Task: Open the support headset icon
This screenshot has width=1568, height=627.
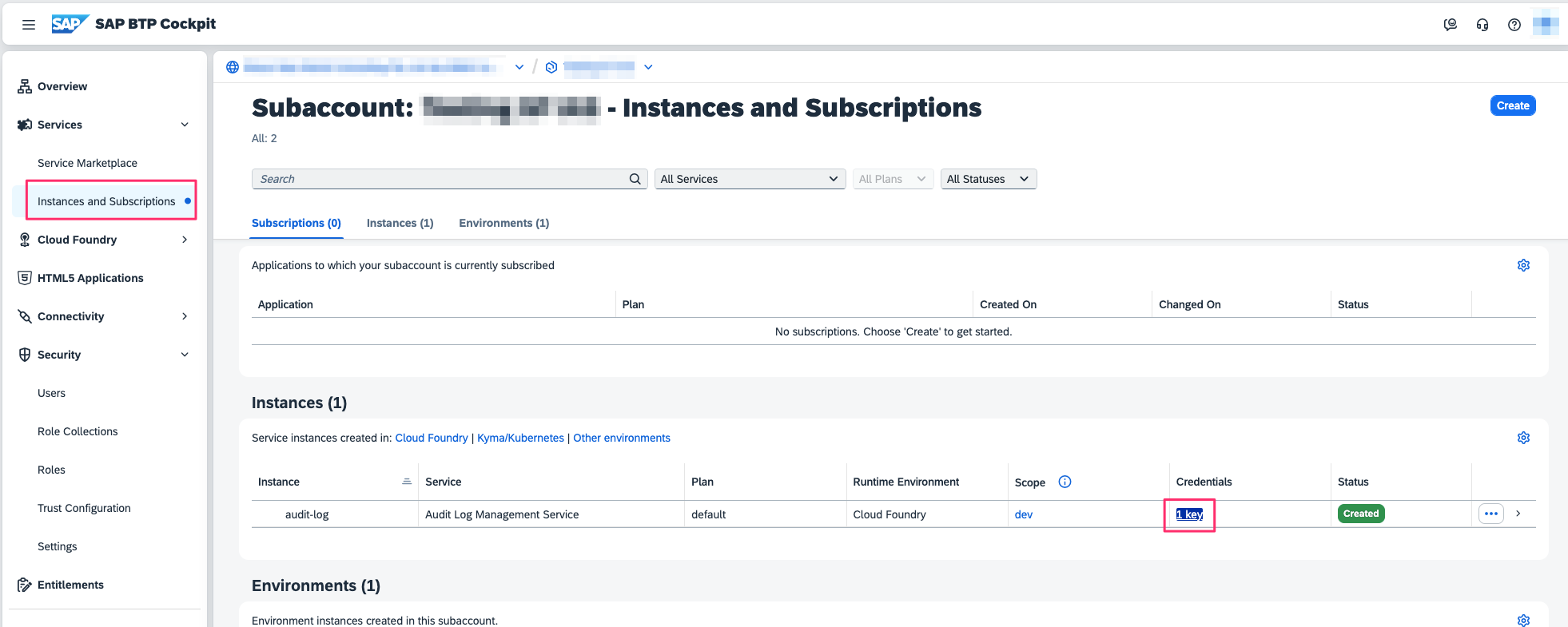Action: click(x=1482, y=25)
